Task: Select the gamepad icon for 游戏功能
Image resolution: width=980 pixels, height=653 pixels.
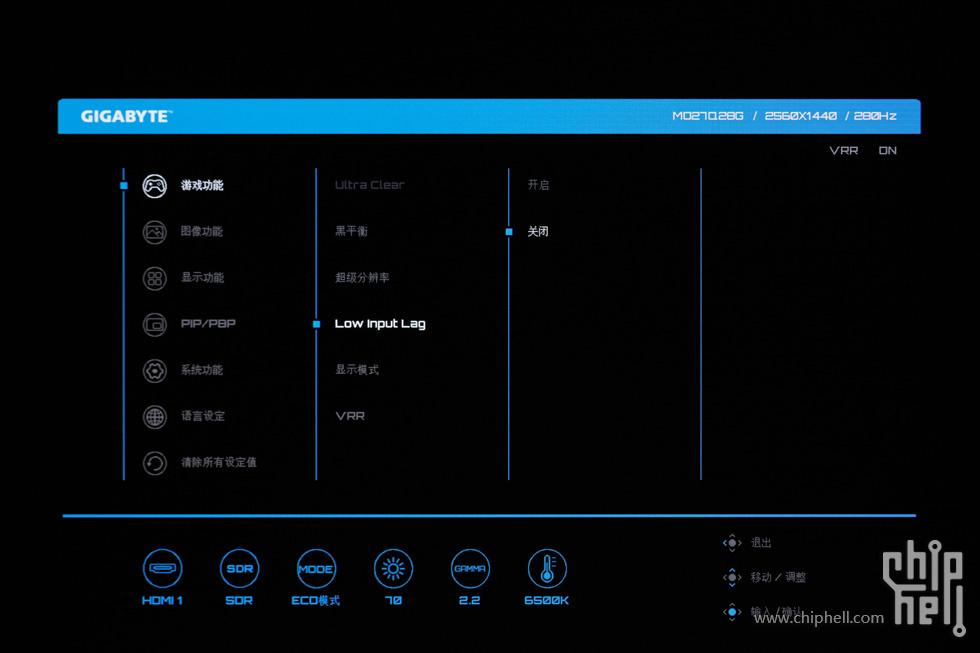Action: coord(154,186)
